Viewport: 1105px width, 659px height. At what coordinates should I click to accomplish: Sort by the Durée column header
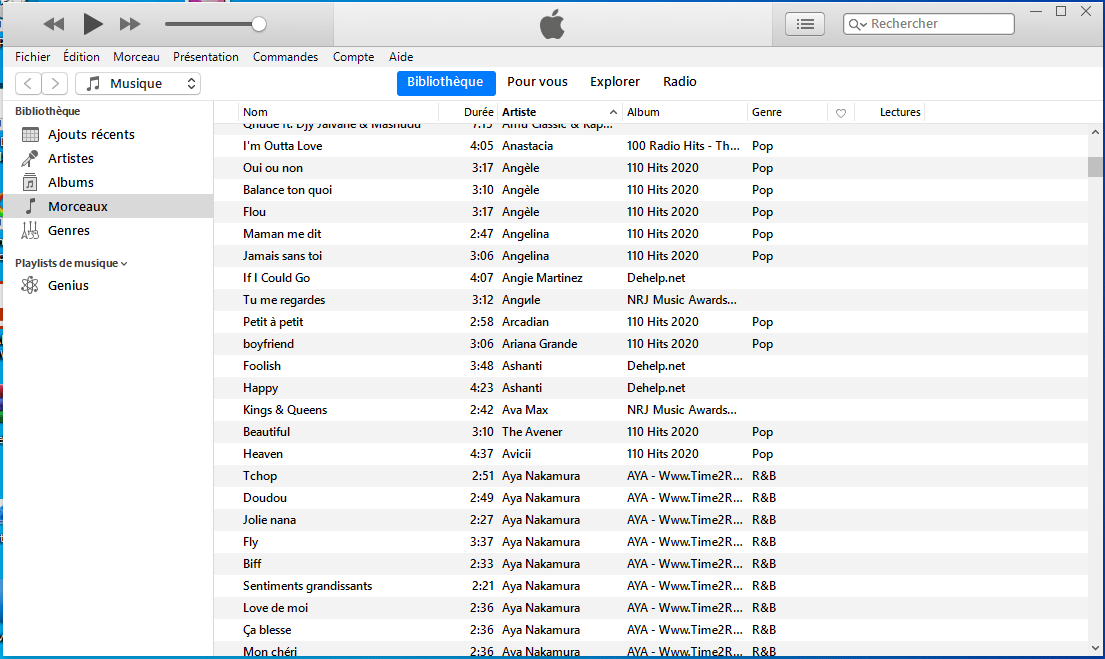click(468, 112)
